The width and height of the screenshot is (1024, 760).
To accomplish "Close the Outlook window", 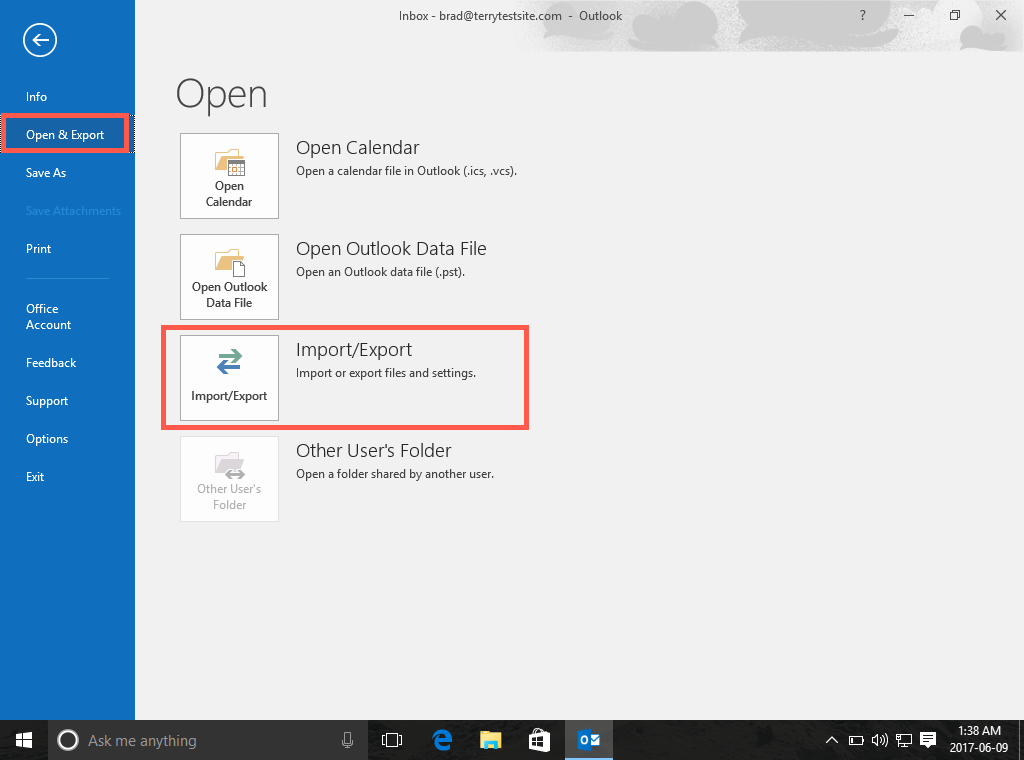I will (x=1000, y=16).
